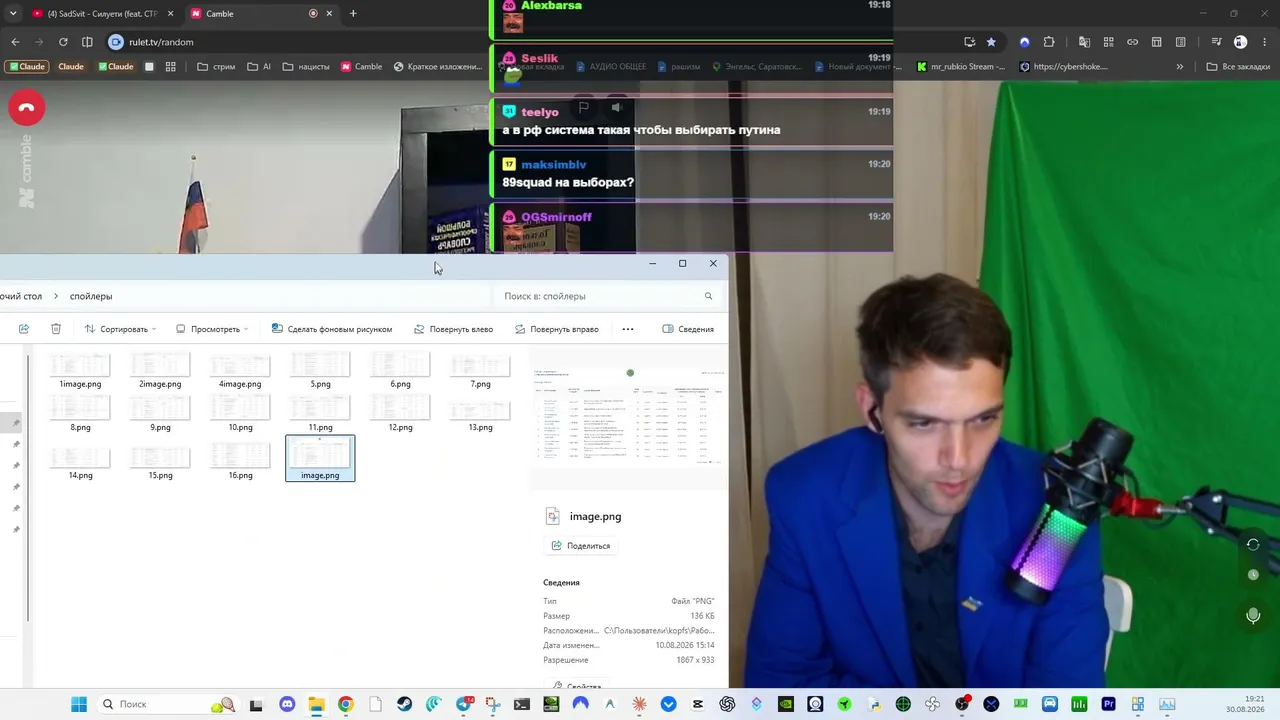Image resolution: width=1280 pixels, height=720 pixels.
Task: Open a new browser tab
Action: point(353,14)
